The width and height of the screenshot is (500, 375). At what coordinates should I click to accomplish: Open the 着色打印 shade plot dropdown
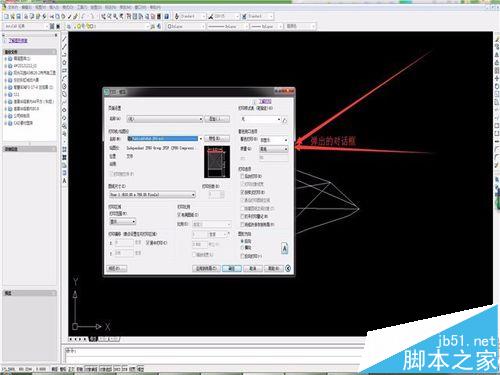[274, 140]
